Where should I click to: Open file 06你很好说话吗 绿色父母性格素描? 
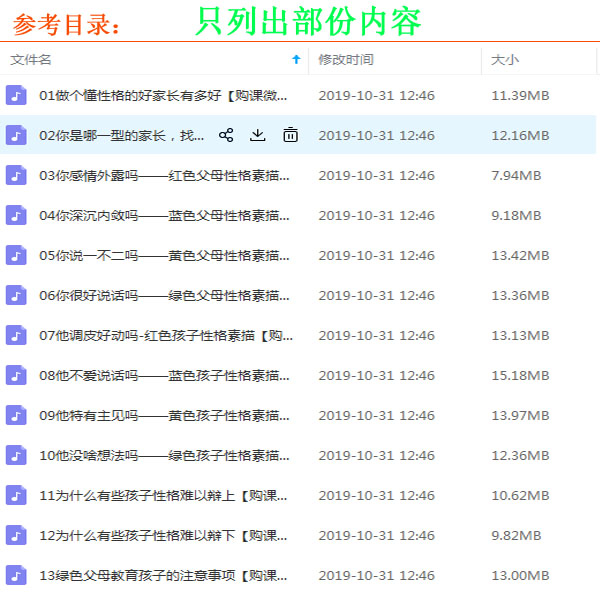coord(165,295)
